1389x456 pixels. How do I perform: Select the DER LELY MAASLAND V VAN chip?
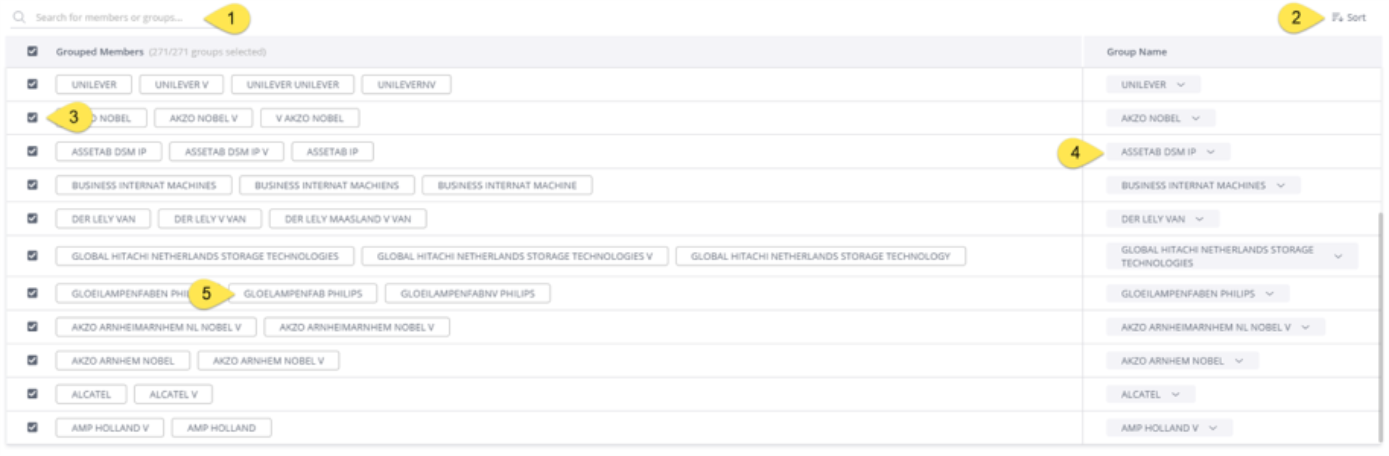[x=348, y=218]
